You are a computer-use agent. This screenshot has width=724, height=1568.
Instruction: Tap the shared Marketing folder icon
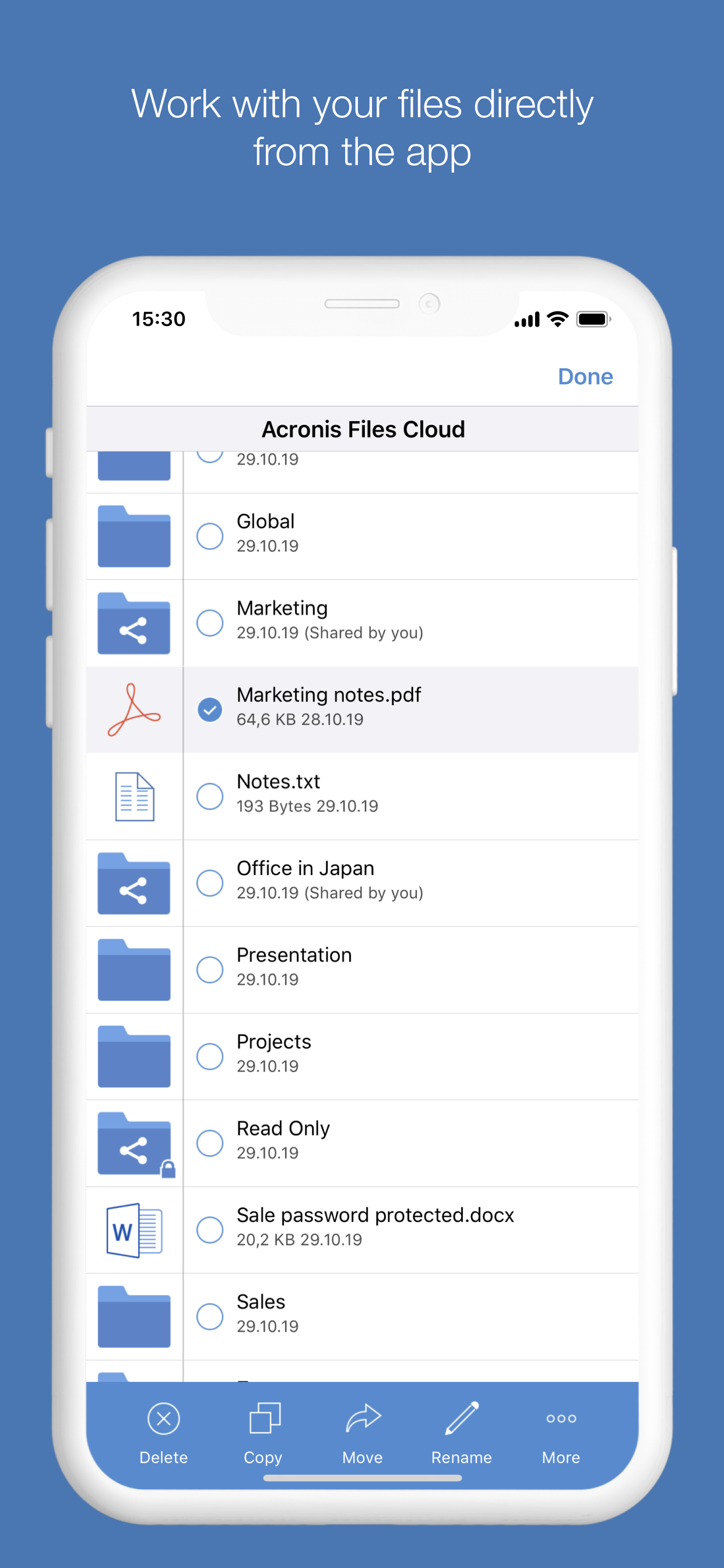(x=134, y=624)
